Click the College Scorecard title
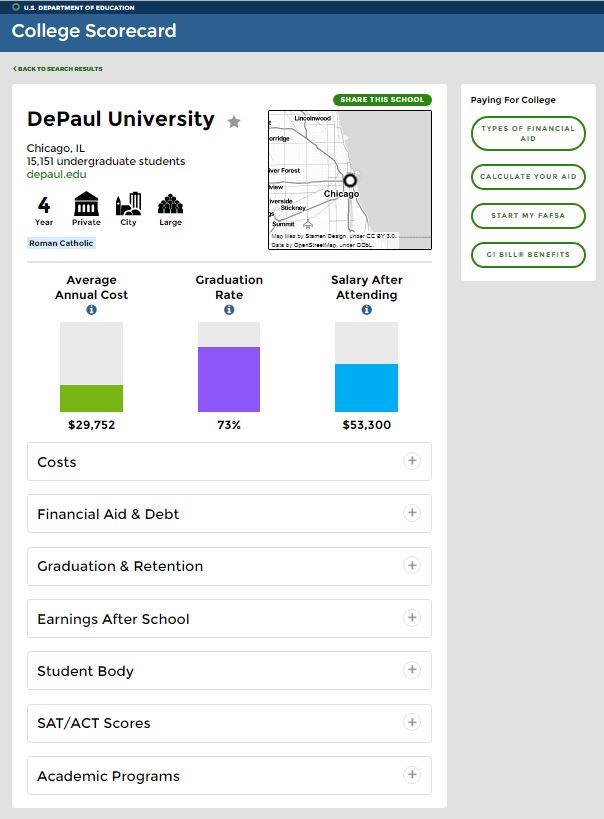Image resolution: width=604 pixels, height=819 pixels. tap(94, 31)
